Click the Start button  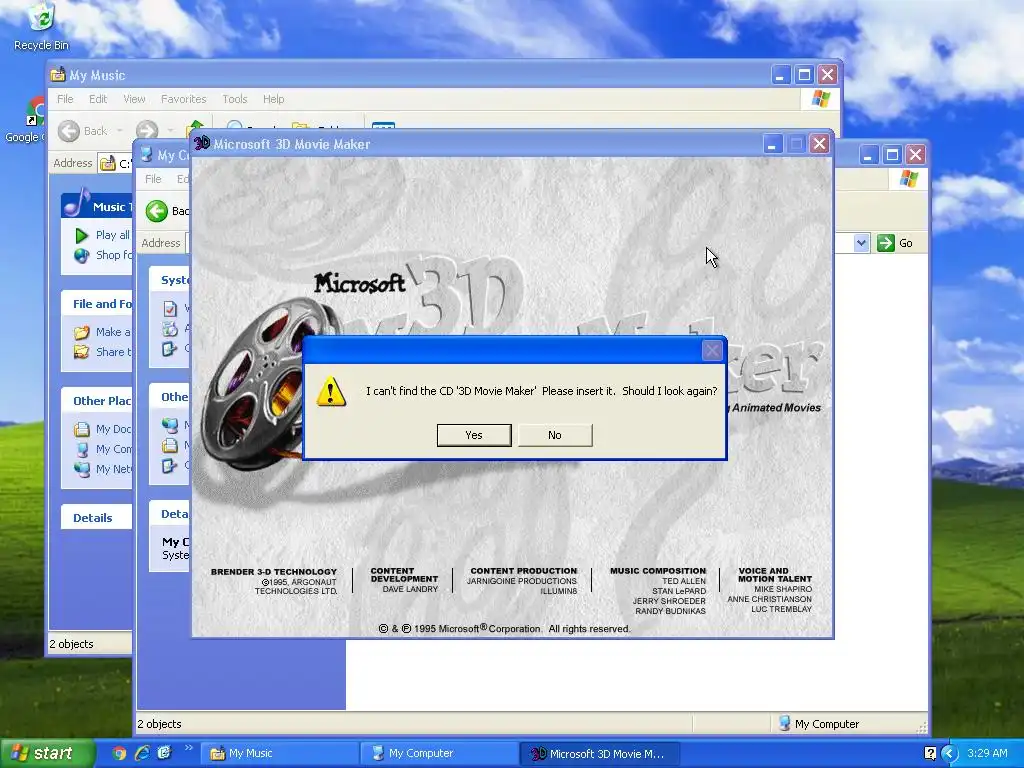click(46, 753)
